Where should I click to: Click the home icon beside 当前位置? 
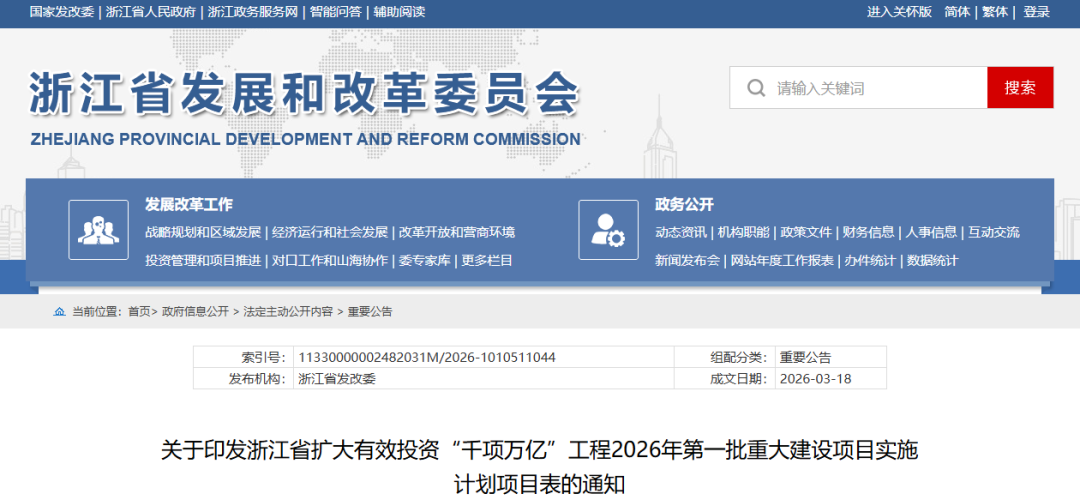pyautogui.click(x=59, y=312)
